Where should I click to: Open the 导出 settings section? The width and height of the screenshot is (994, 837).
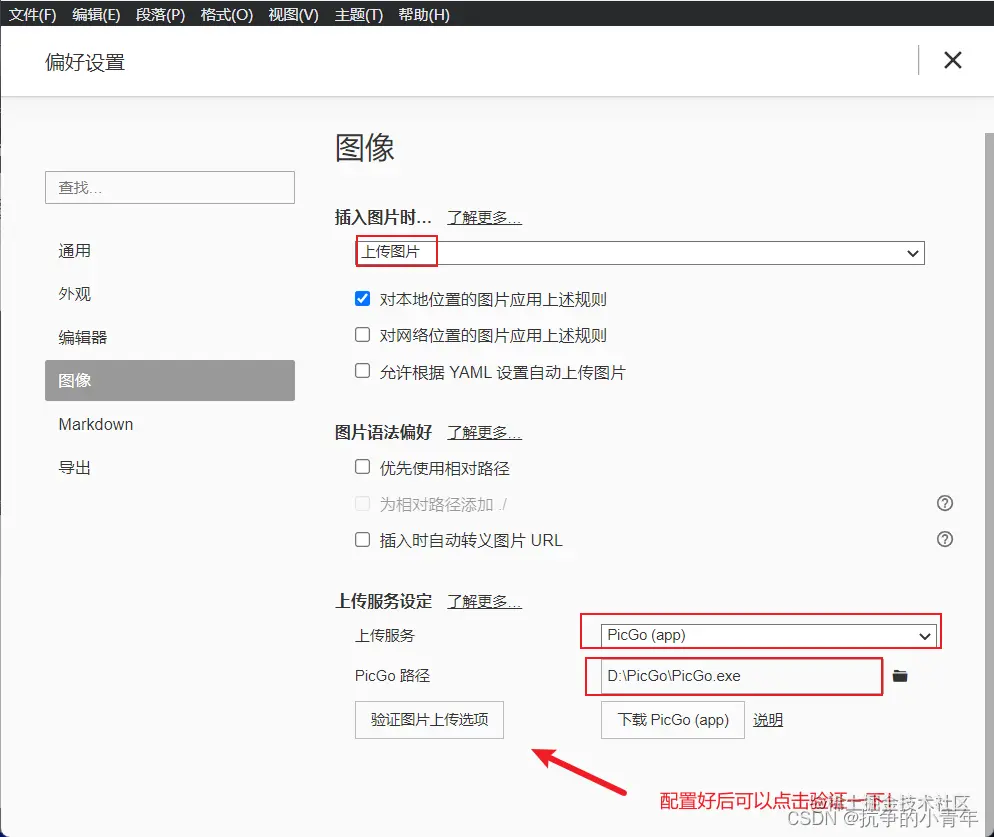pyautogui.click(x=170, y=468)
